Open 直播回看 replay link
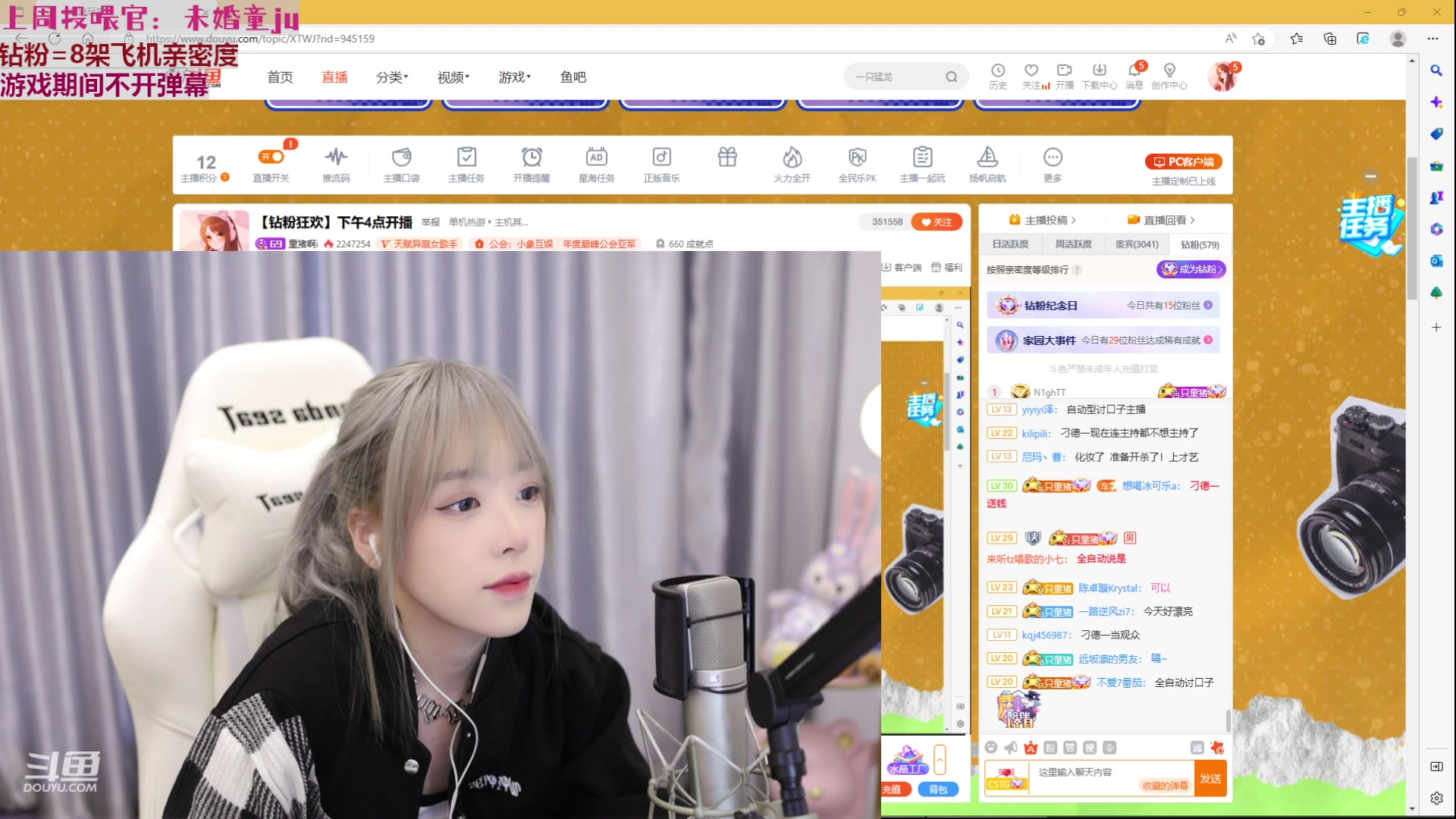 (1161, 220)
